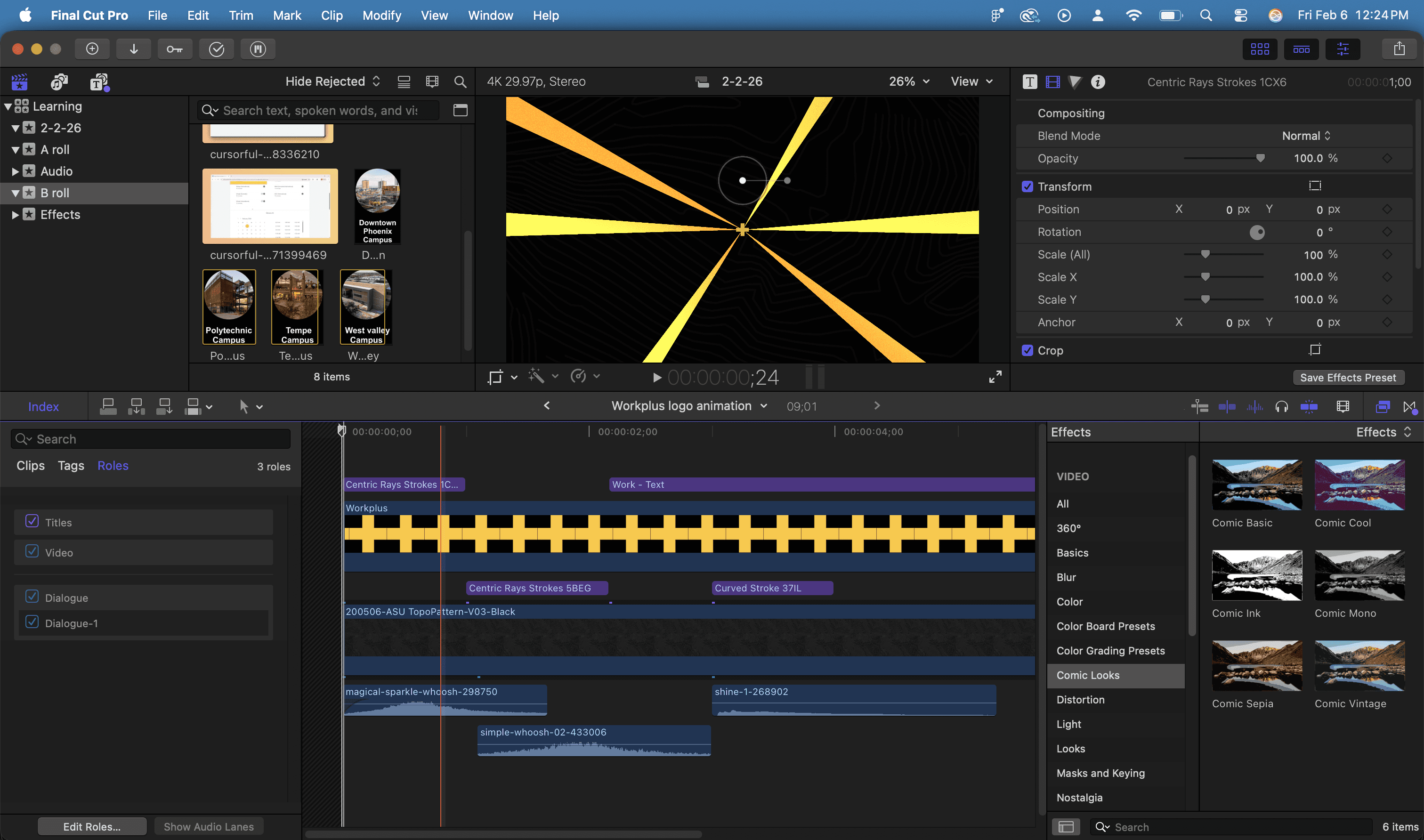Click the Save Effects Preset button

(x=1348, y=378)
